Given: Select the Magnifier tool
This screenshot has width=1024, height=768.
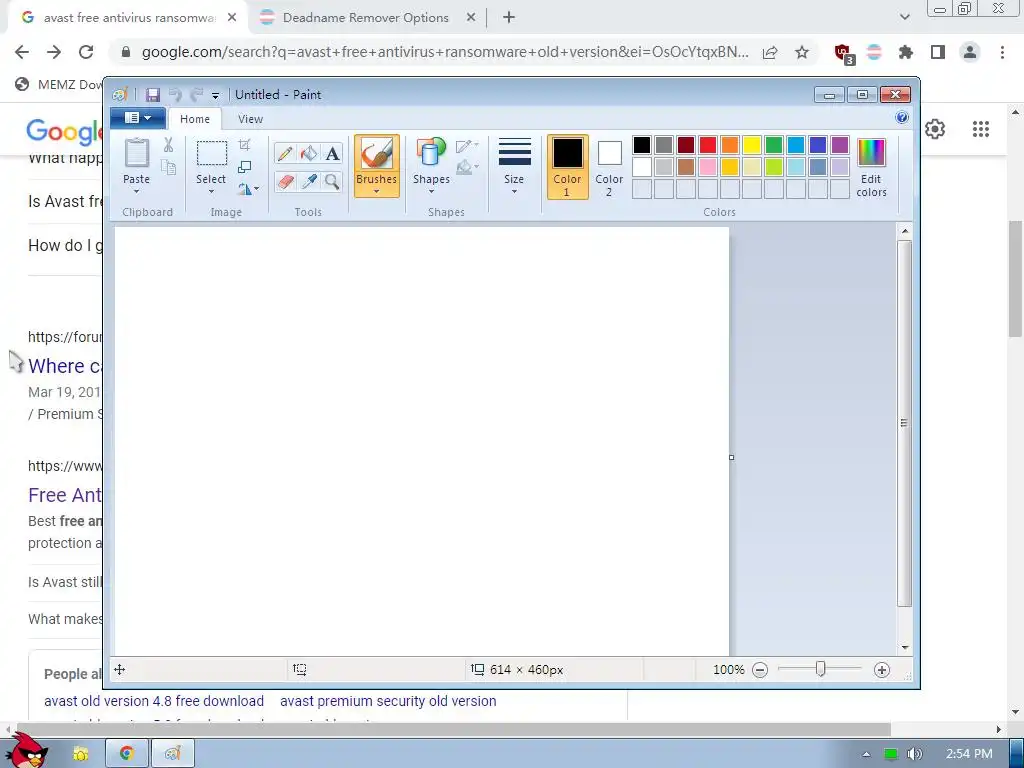Looking at the screenshot, I should [332, 181].
